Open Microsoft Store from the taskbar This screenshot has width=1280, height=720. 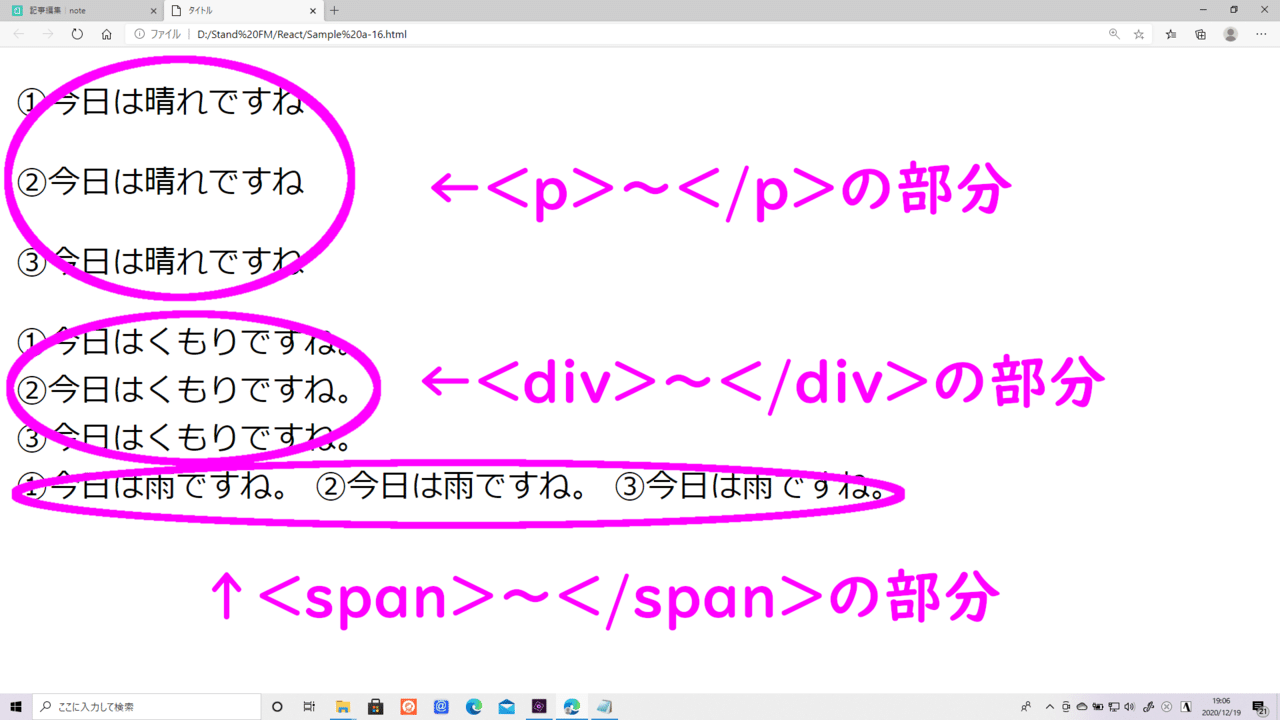374,707
